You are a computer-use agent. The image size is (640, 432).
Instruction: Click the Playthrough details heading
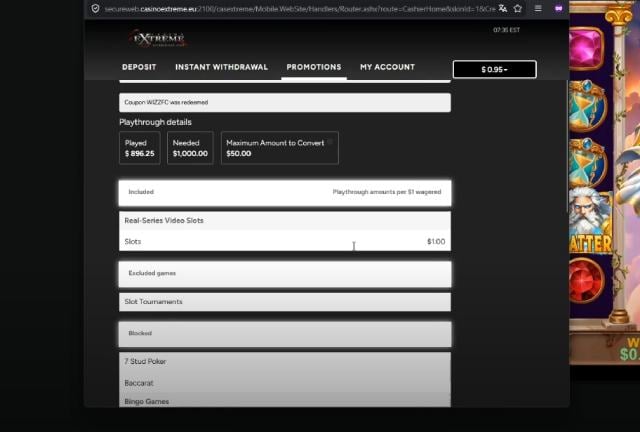coord(156,122)
